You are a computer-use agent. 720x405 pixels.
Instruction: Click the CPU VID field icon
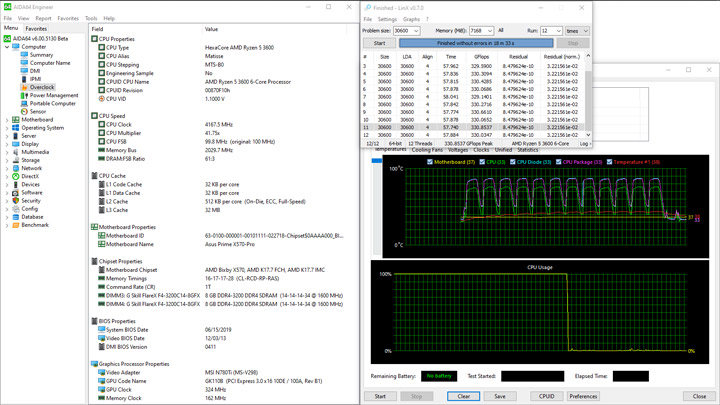101,99
